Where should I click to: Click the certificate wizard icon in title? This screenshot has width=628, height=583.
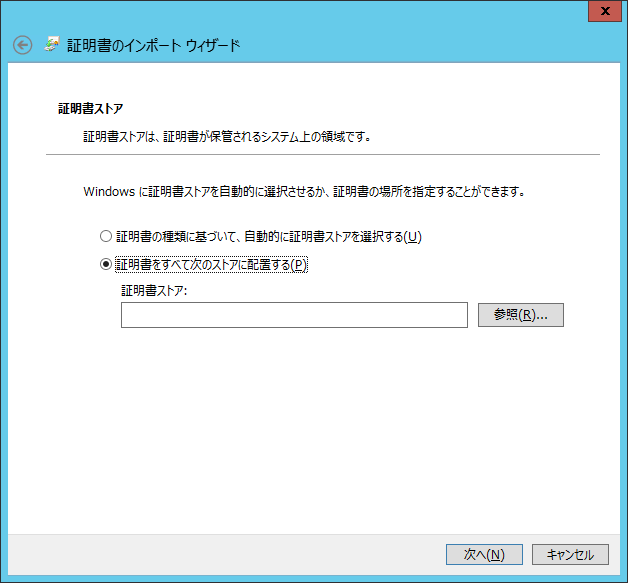tap(52, 44)
